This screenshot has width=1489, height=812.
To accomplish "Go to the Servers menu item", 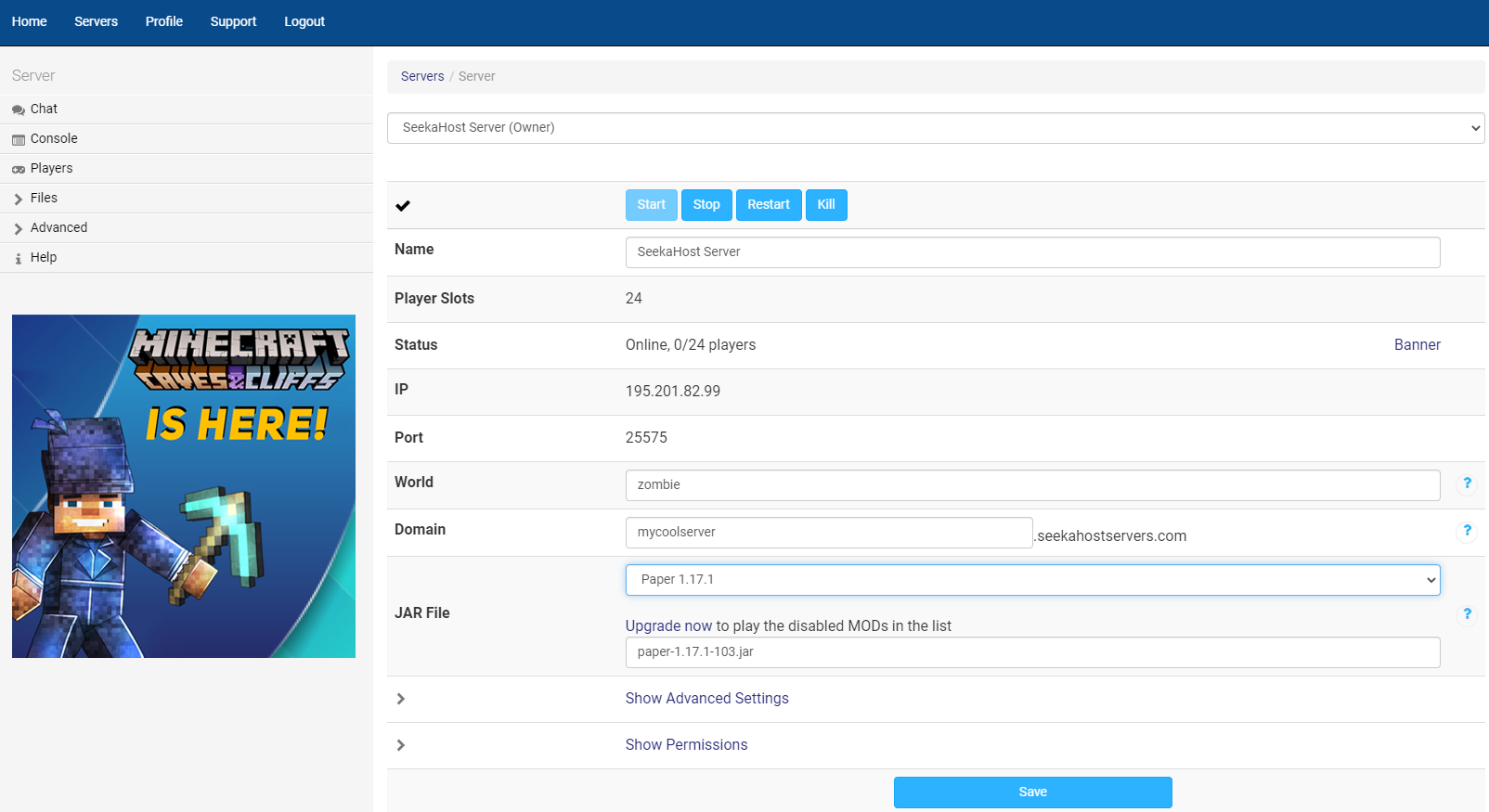I will (96, 21).
